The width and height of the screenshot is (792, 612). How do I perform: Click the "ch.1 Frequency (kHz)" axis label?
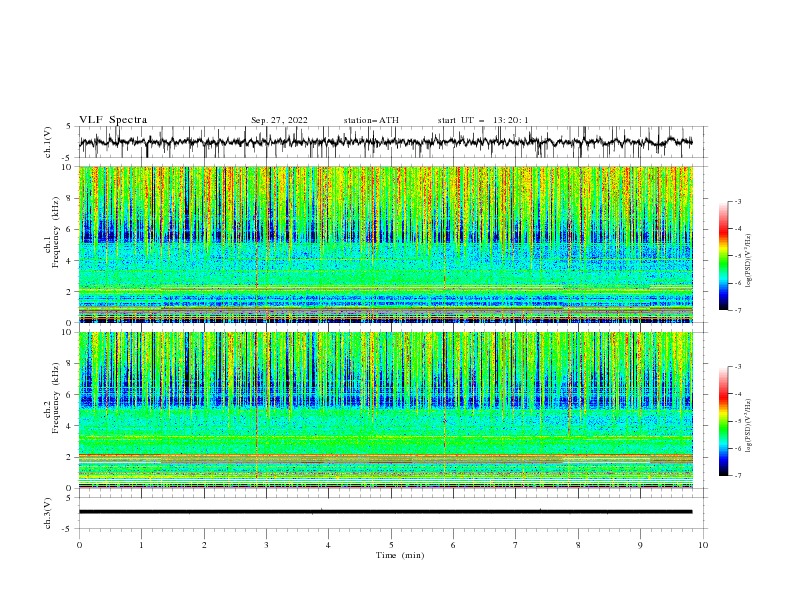52,233
